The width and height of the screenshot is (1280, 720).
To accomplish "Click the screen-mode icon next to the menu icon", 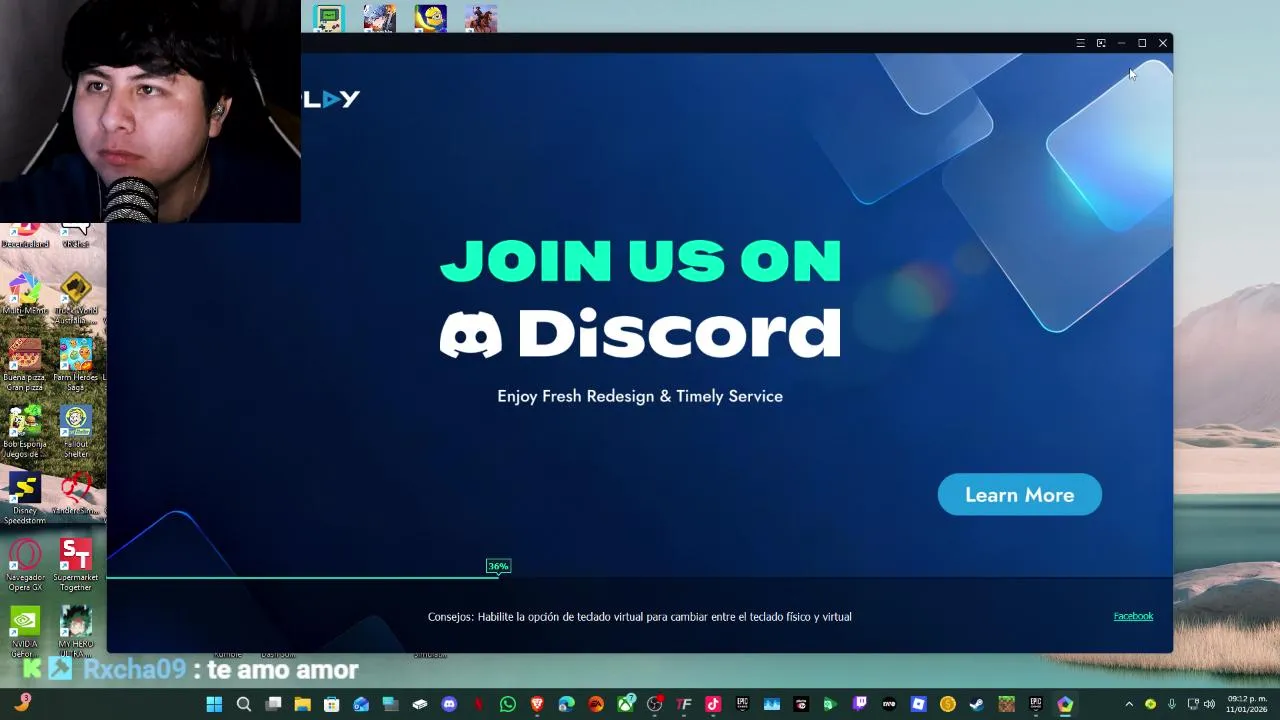I will coord(1101,43).
